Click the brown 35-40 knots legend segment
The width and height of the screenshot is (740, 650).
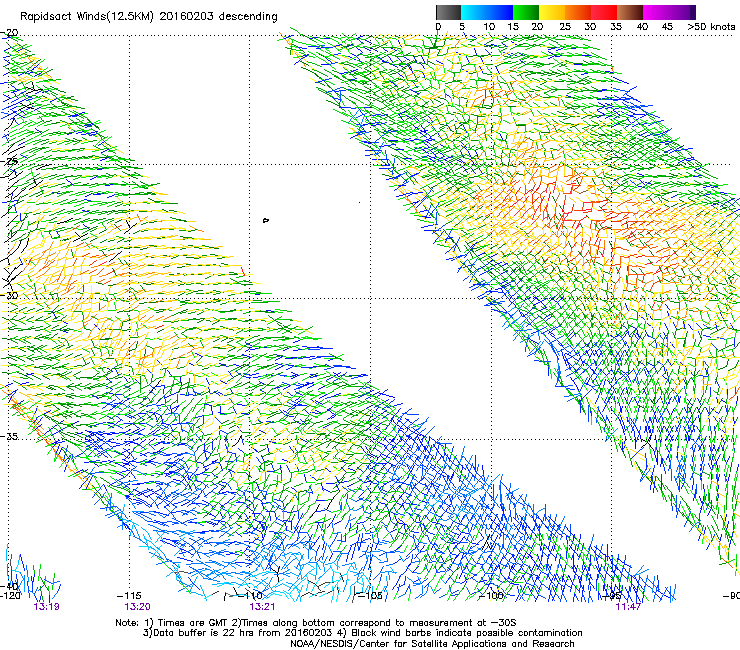[630, 12]
